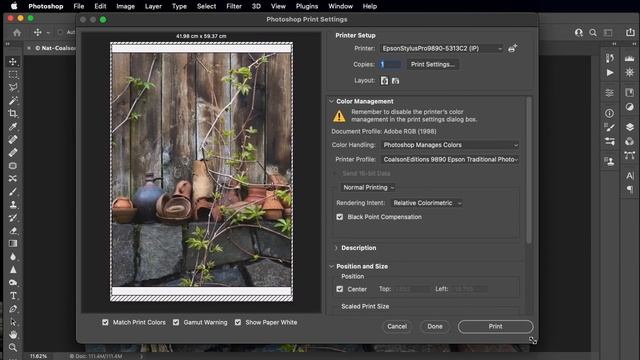
Task: Open the Adjustments panel icon
Action: pos(629,107)
